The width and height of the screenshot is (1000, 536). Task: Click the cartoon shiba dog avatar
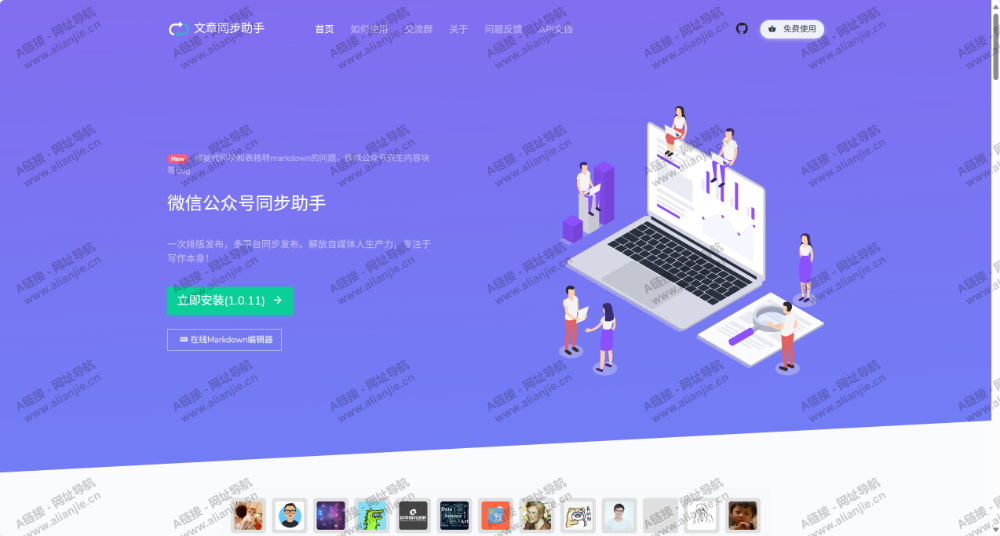point(578,516)
